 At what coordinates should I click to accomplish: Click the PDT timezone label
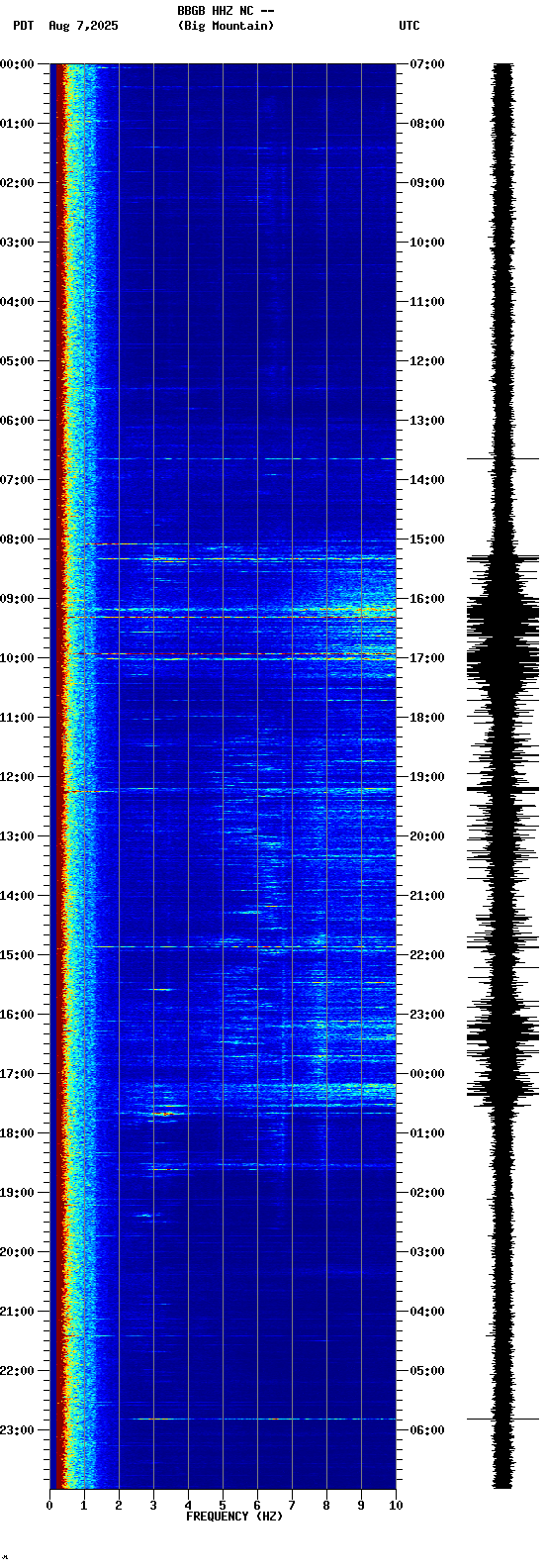click(24, 26)
